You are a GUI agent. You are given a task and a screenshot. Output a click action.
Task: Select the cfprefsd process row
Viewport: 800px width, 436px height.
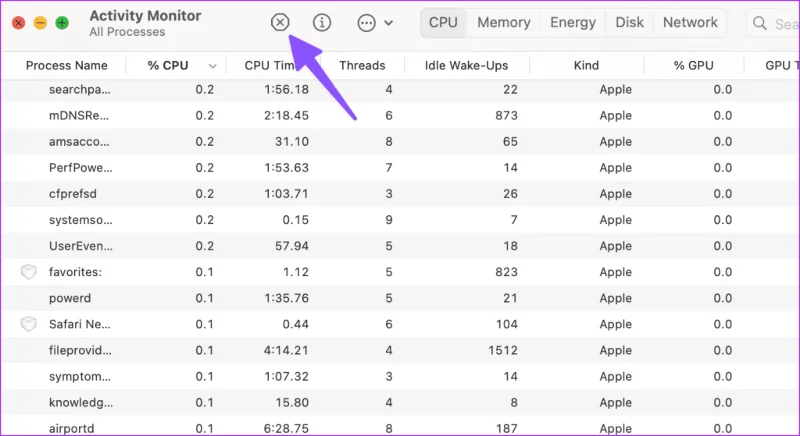coord(400,193)
